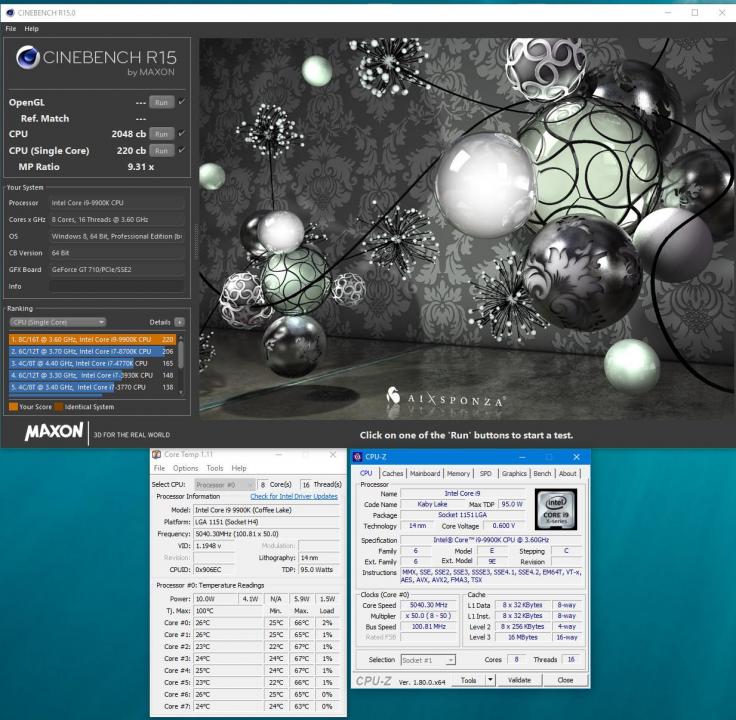This screenshot has width=736, height=720.
Task: Switch to CPU tab in CPU-Z
Action: click(x=366, y=473)
